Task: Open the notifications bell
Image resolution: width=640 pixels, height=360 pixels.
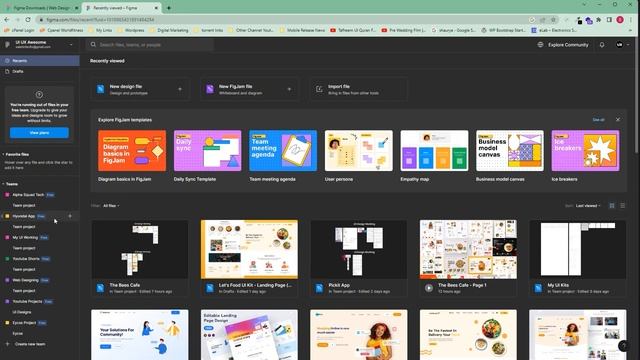Action: point(602,45)
